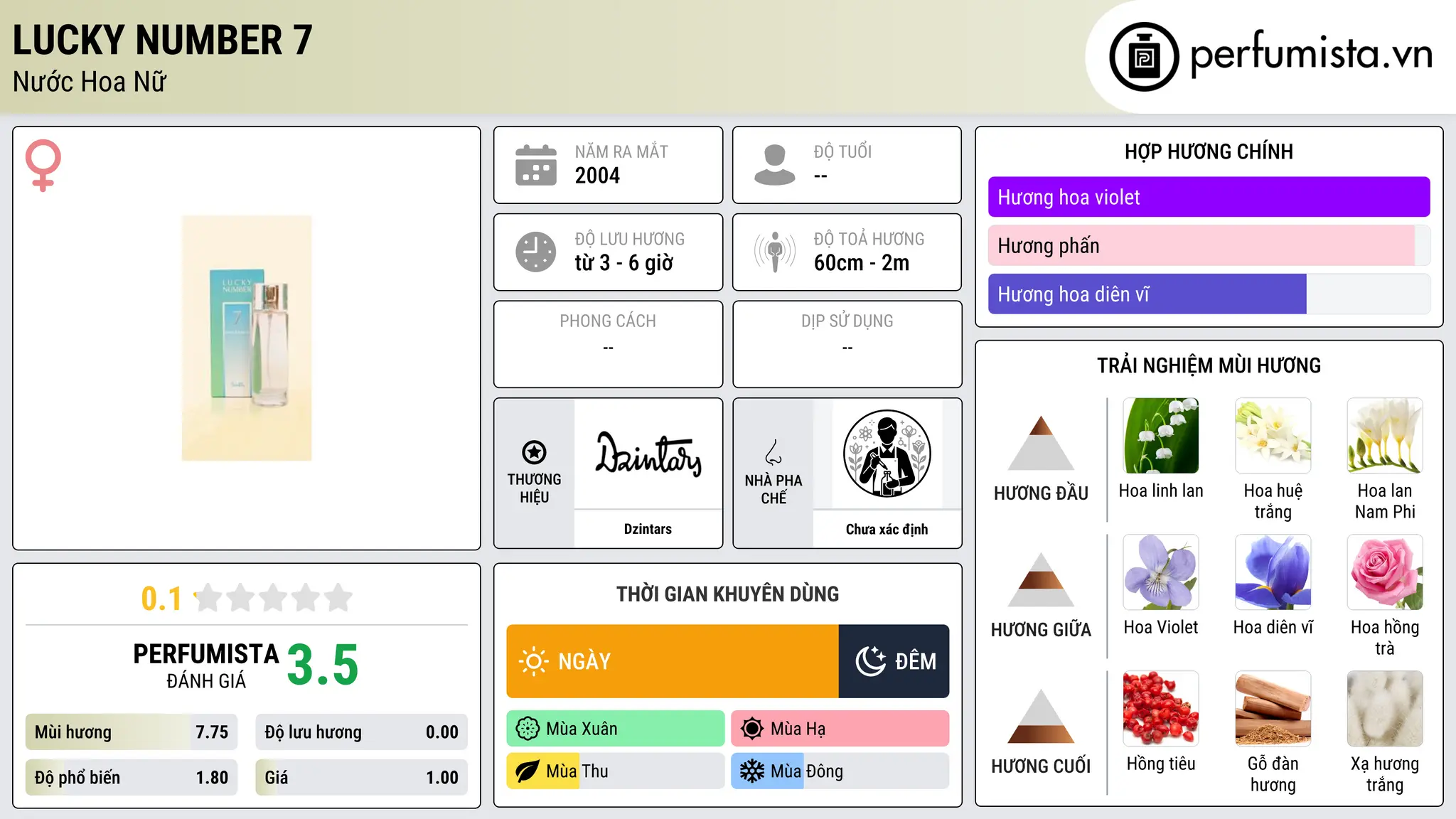Click the moon icon in the Đêm bar
The width and height of the screenshot is (1456, 819).
tap(870, 661)
